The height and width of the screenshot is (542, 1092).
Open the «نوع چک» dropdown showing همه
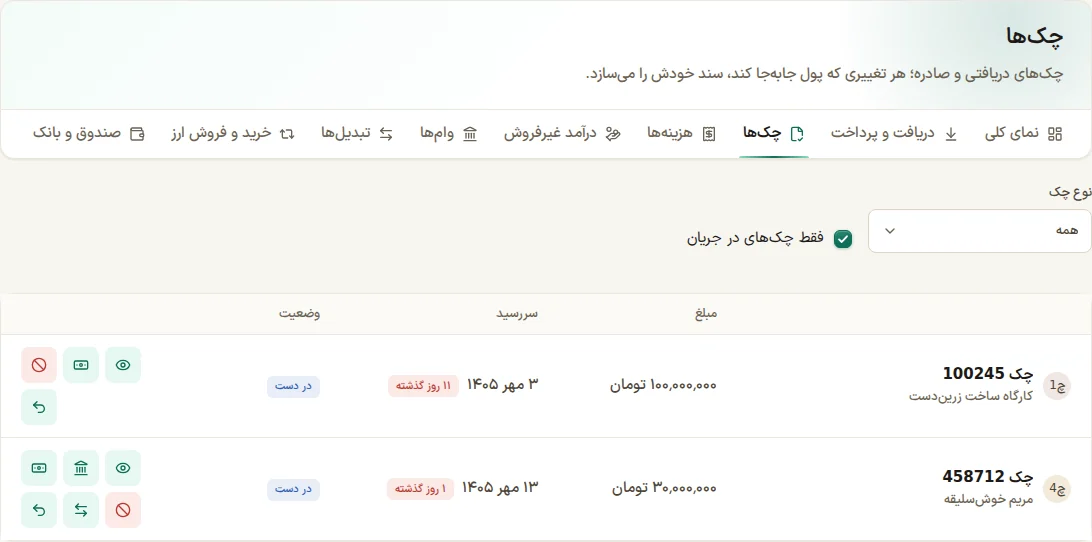point(979,231)
